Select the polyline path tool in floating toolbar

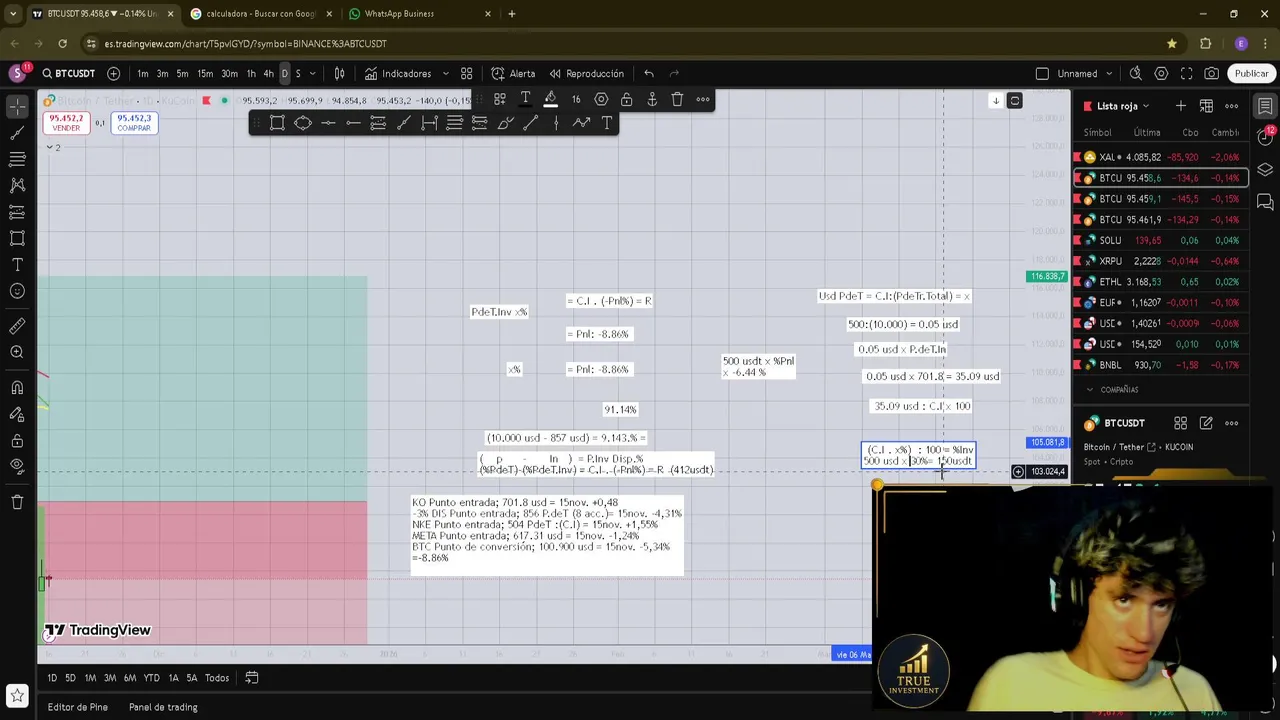[x=581, y=123]
